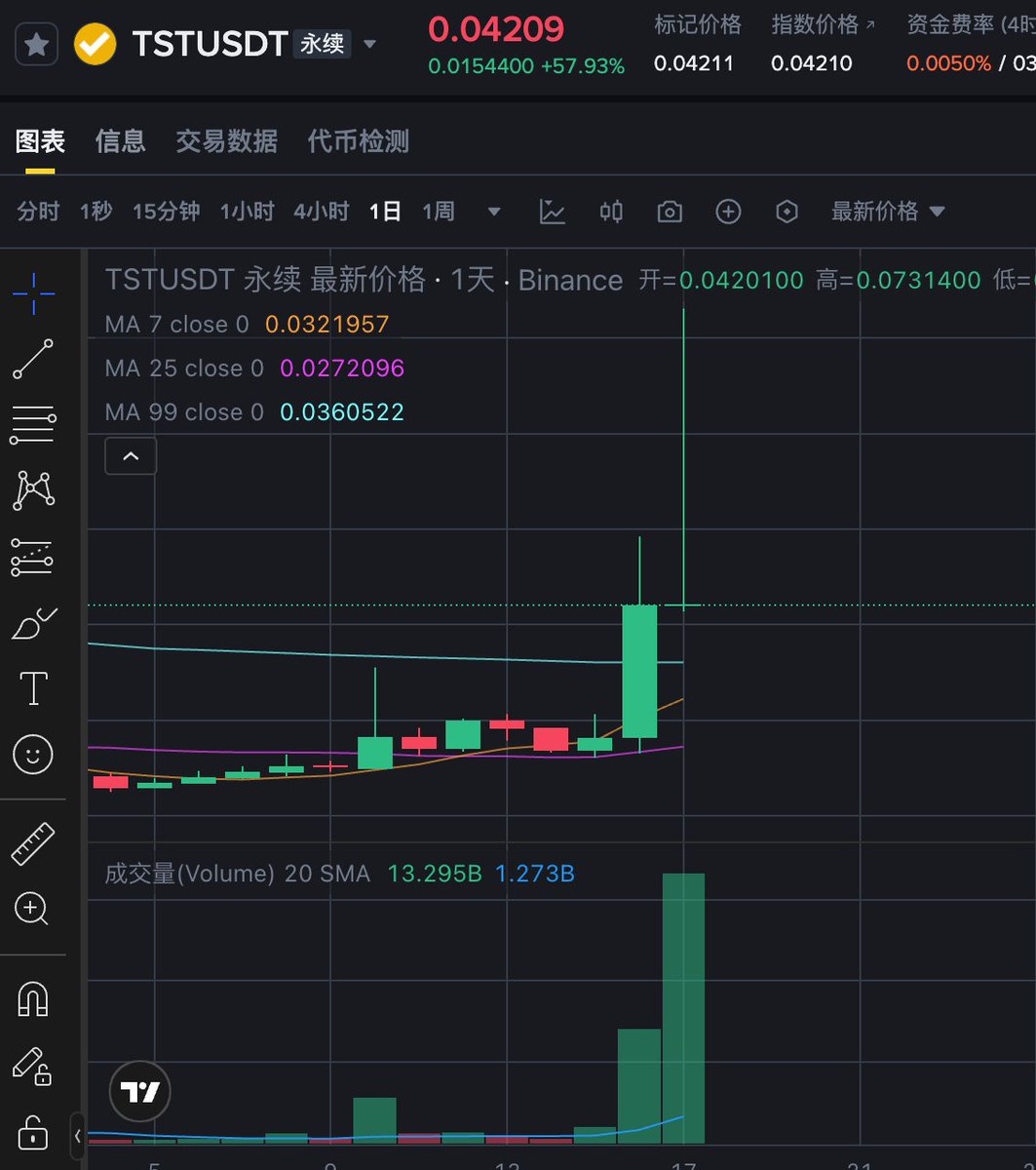Open the 代币检测 token check tab
The height and width of the screenshot is (1170, 1036).
[x=358, y=142]
